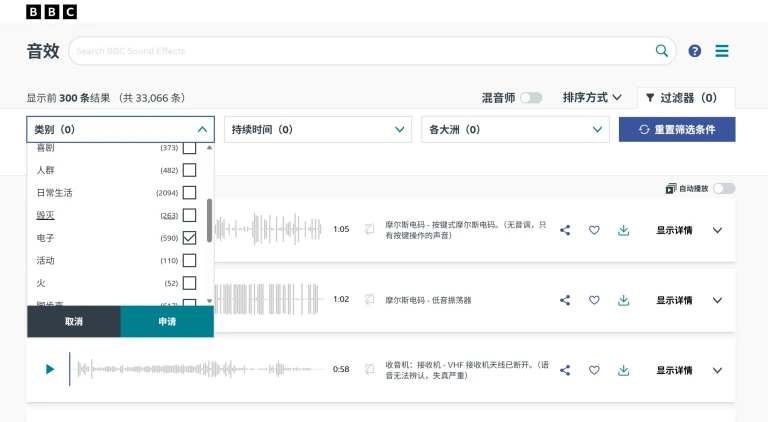768x422 pixels.
Task: Toggle loop on the 1:02 sound
Action: coord(369,299)
